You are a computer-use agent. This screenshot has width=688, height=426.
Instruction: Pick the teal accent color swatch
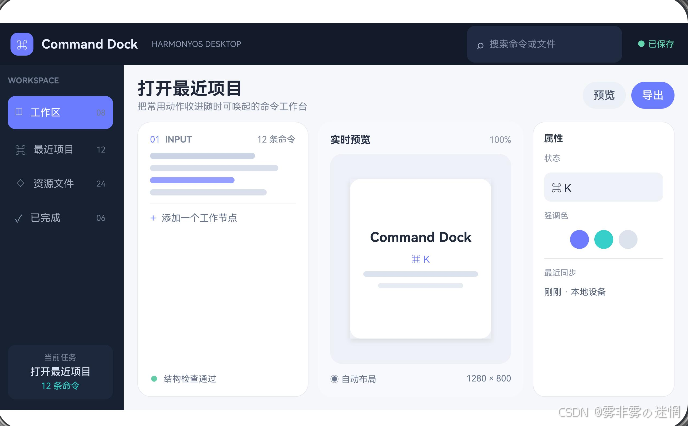click(603, 240)
